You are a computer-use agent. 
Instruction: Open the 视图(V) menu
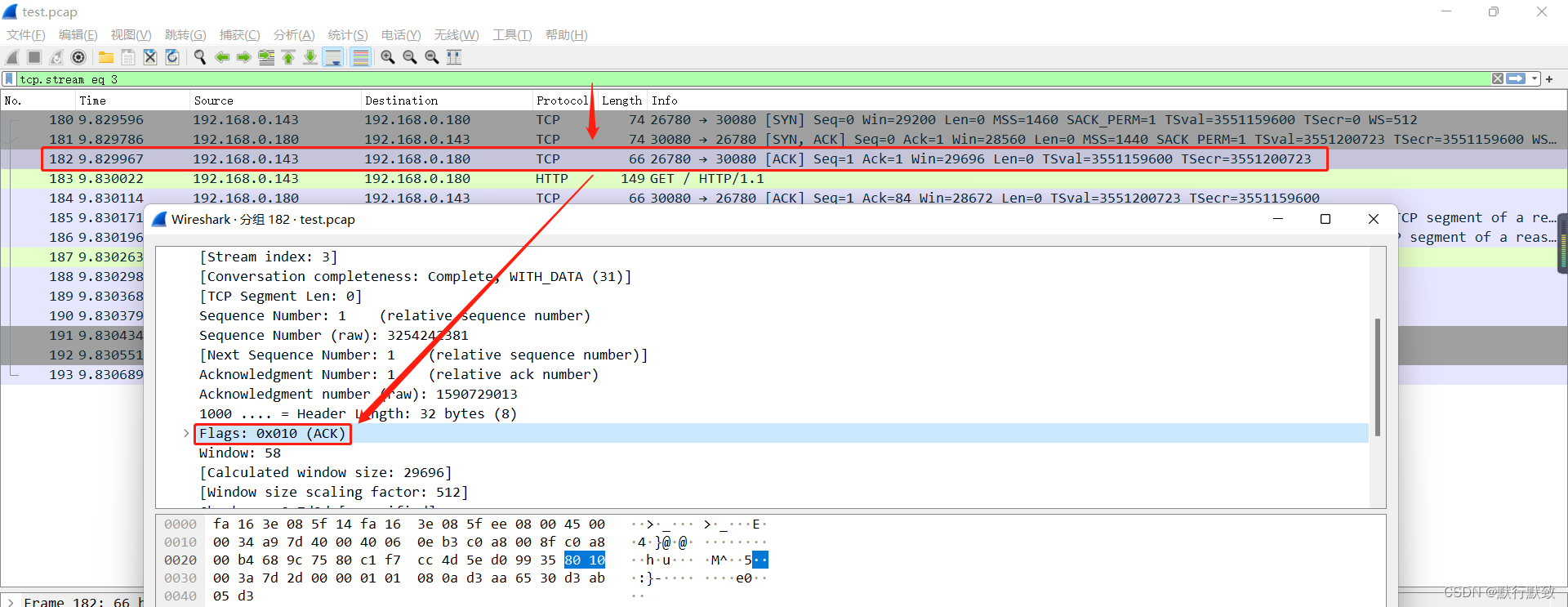[131, 35]
